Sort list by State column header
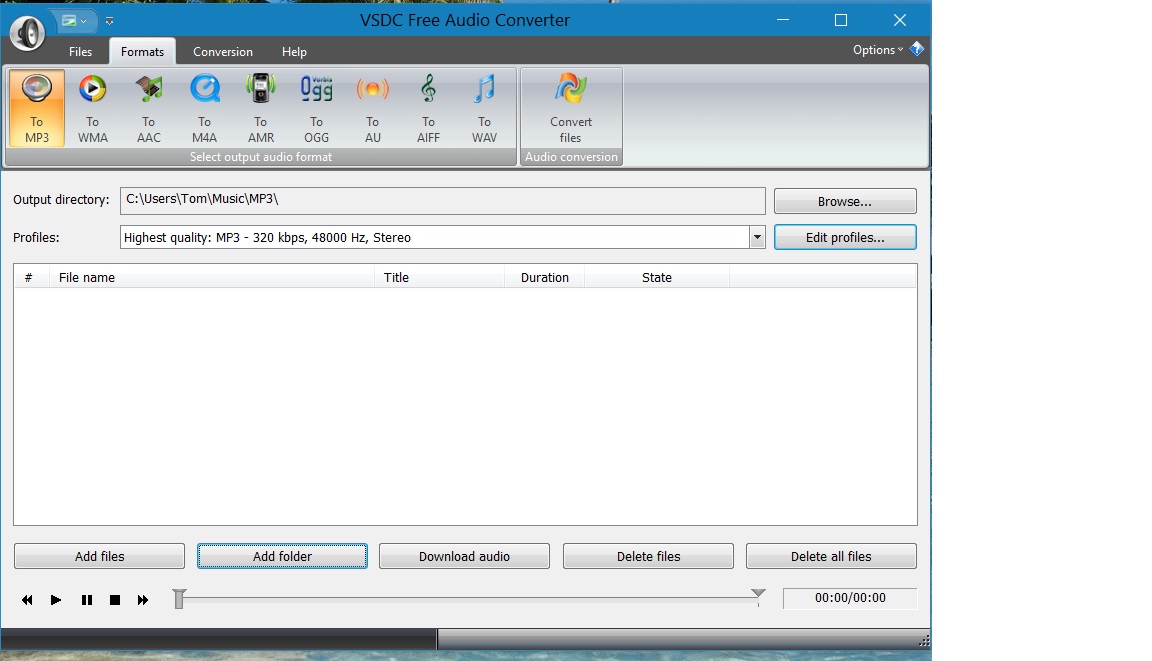This screenshot has height=661, width=1152. pos(657,277)
